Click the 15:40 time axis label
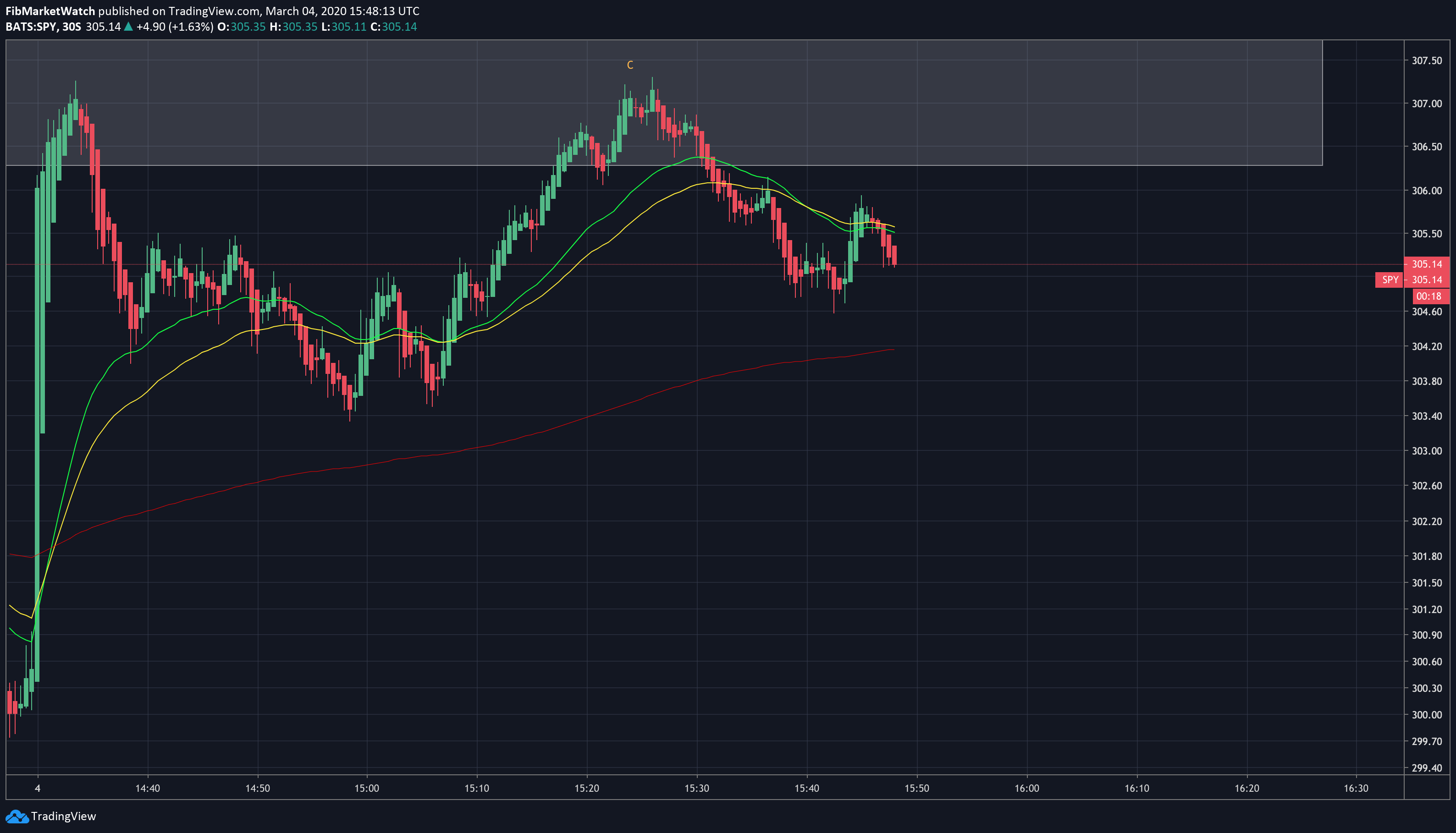The height and width of the screenshot is (833, 1456). tap(806, 789)
